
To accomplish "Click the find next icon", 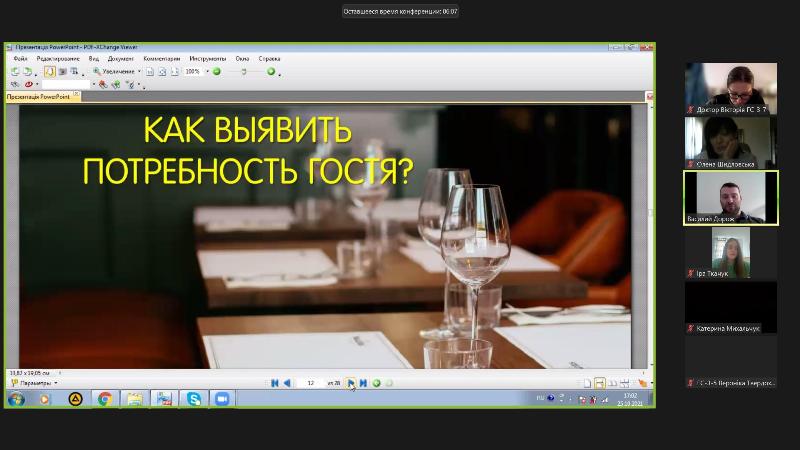I will coord(116,84).
